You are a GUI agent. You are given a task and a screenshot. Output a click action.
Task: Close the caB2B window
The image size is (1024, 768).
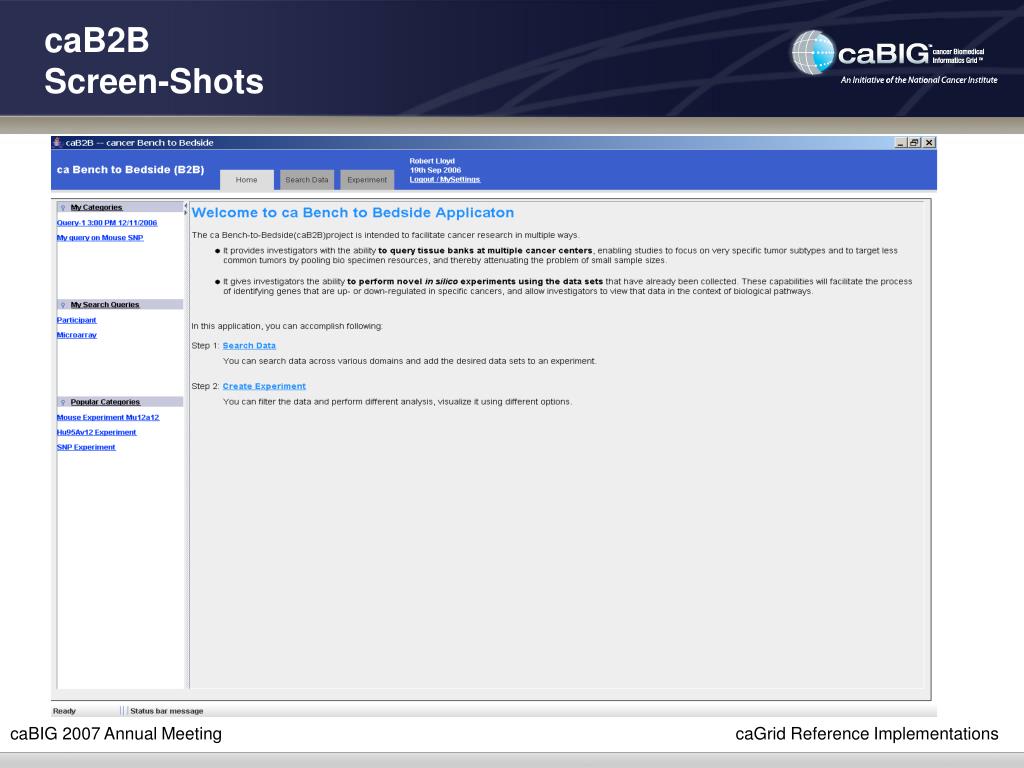pyautogui.click(x=929, y=142)
